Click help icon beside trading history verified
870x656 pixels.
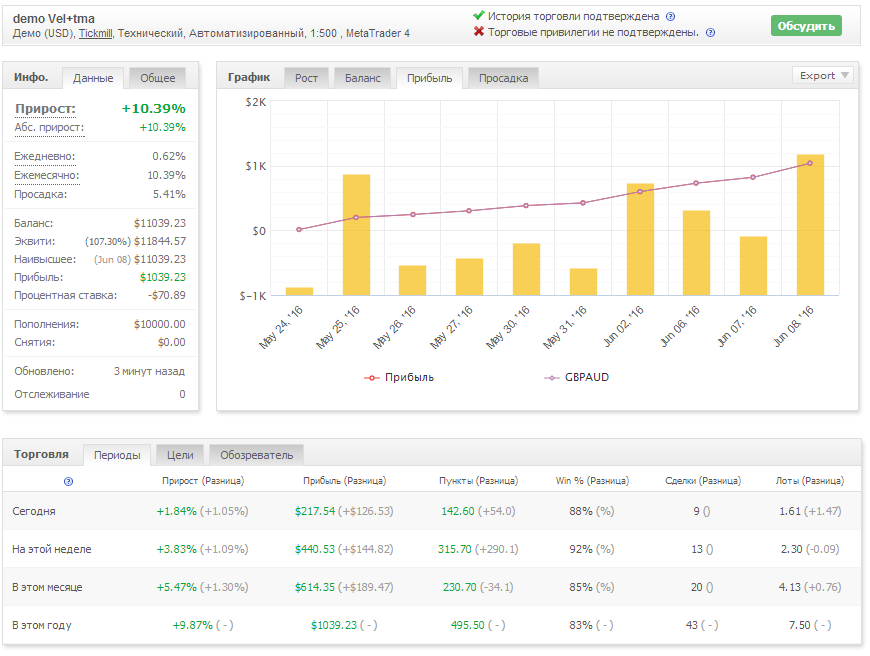[670, 17]
